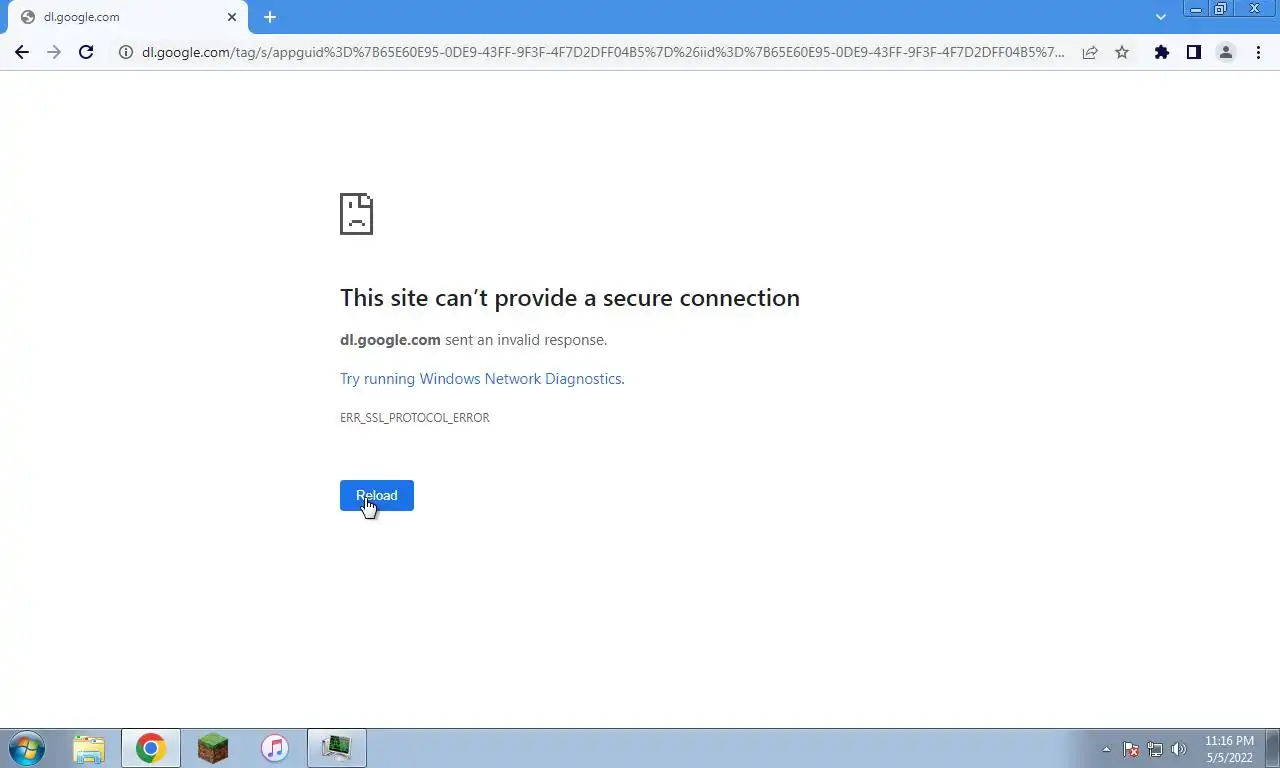Click the address bar URL field
The image size is (1280, 768).
click(x=603, y=52)
